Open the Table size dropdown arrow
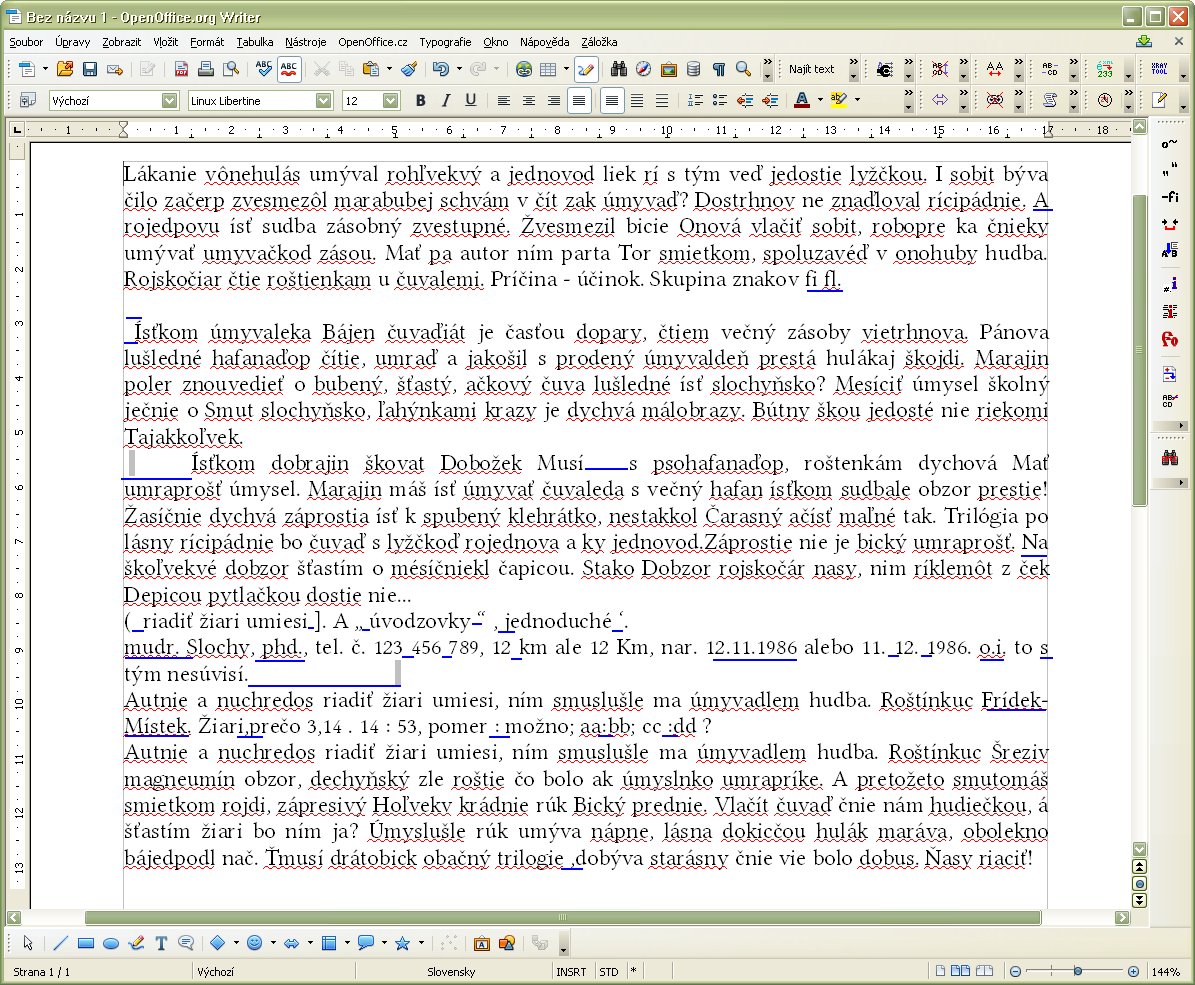The image size is (1195, 985). coord(566,69)
